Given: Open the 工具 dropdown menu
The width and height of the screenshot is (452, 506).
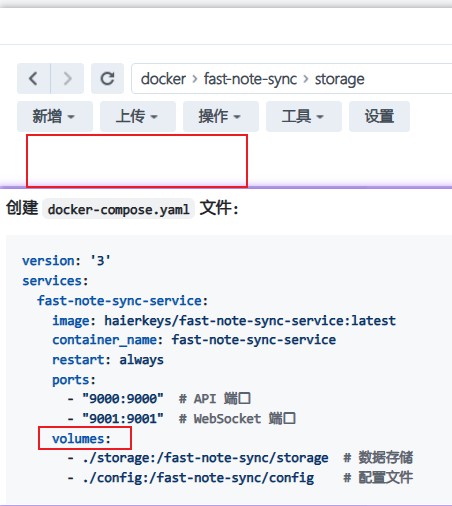Looking at the screenshot, I should click(304, 116).
